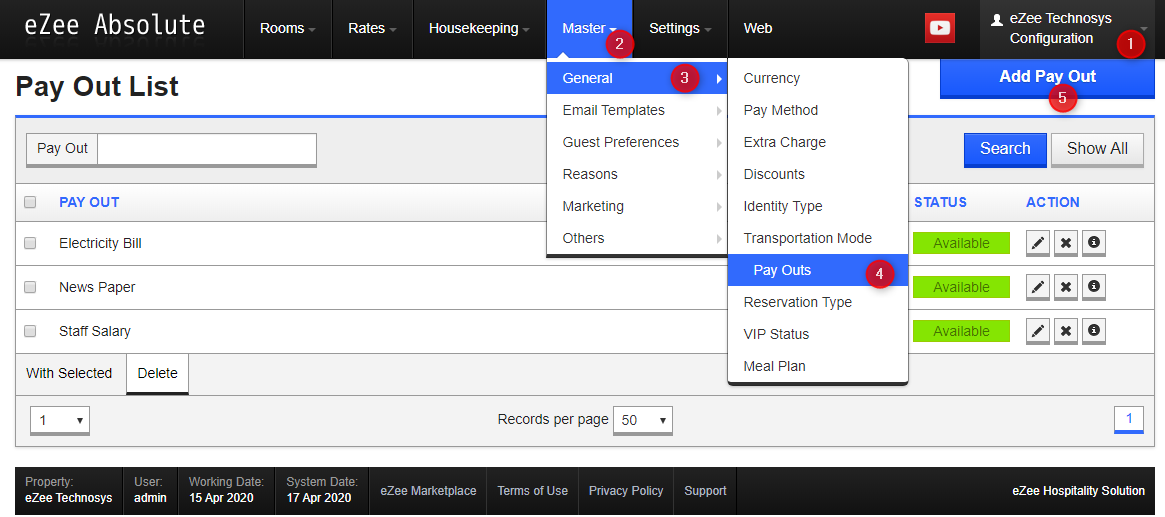The image size is (1165, 517).
Task: Open the YouTube video icon
Action: pyautogui.click(x=940, y=28)
